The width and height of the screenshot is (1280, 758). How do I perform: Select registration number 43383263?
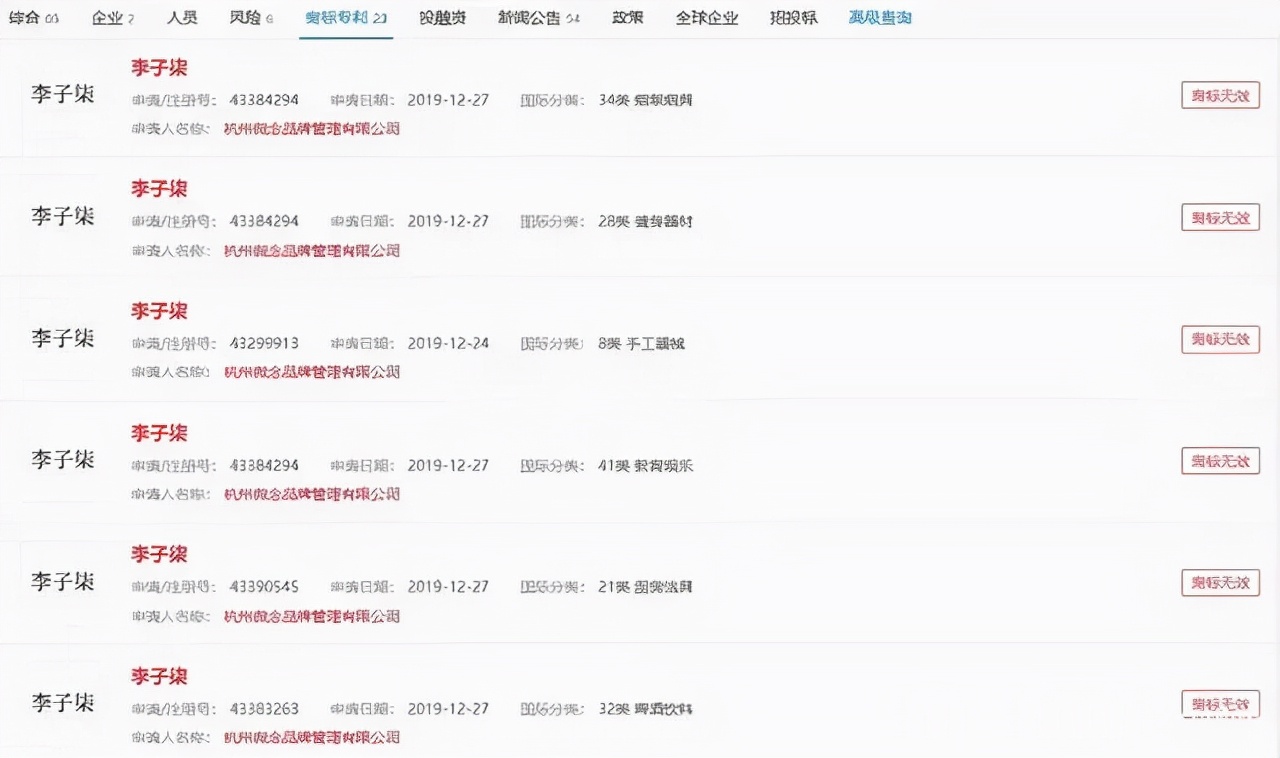[x=264, y=709]
